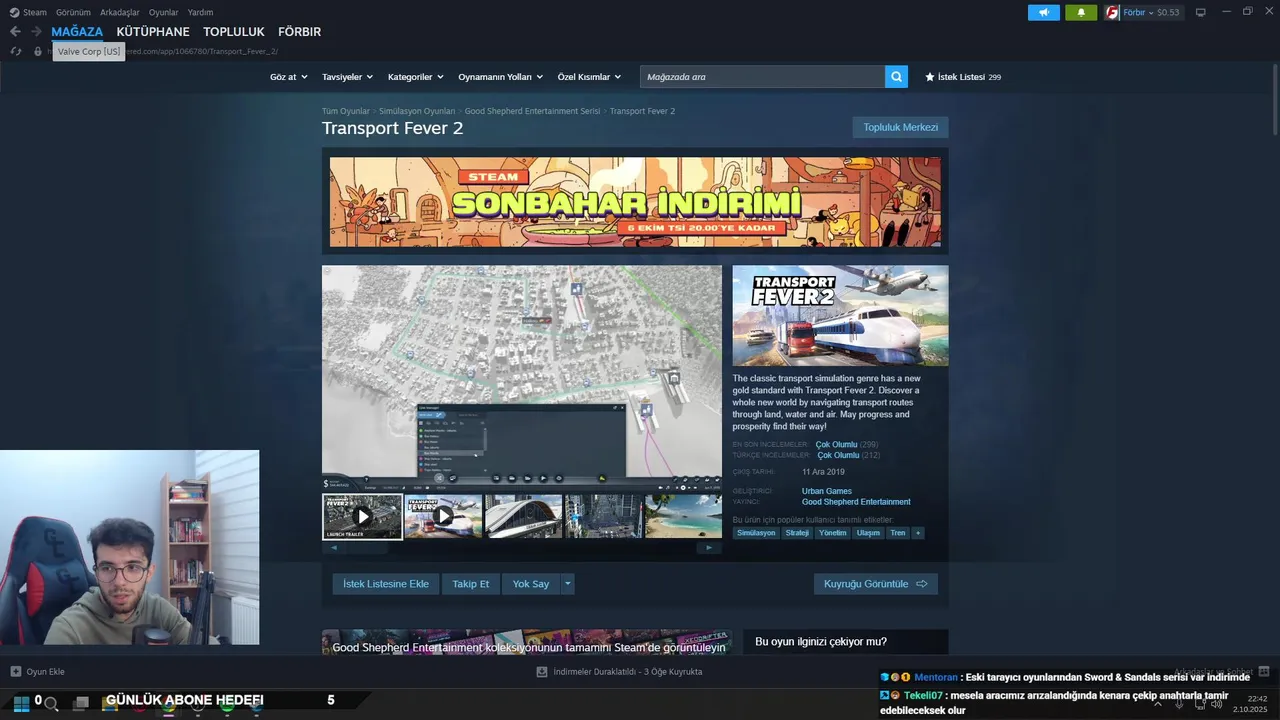Viewport: 1280px width, 720px height.
Task: Expand the Kategoriler dropdown
Action: (x=415, y=77)
